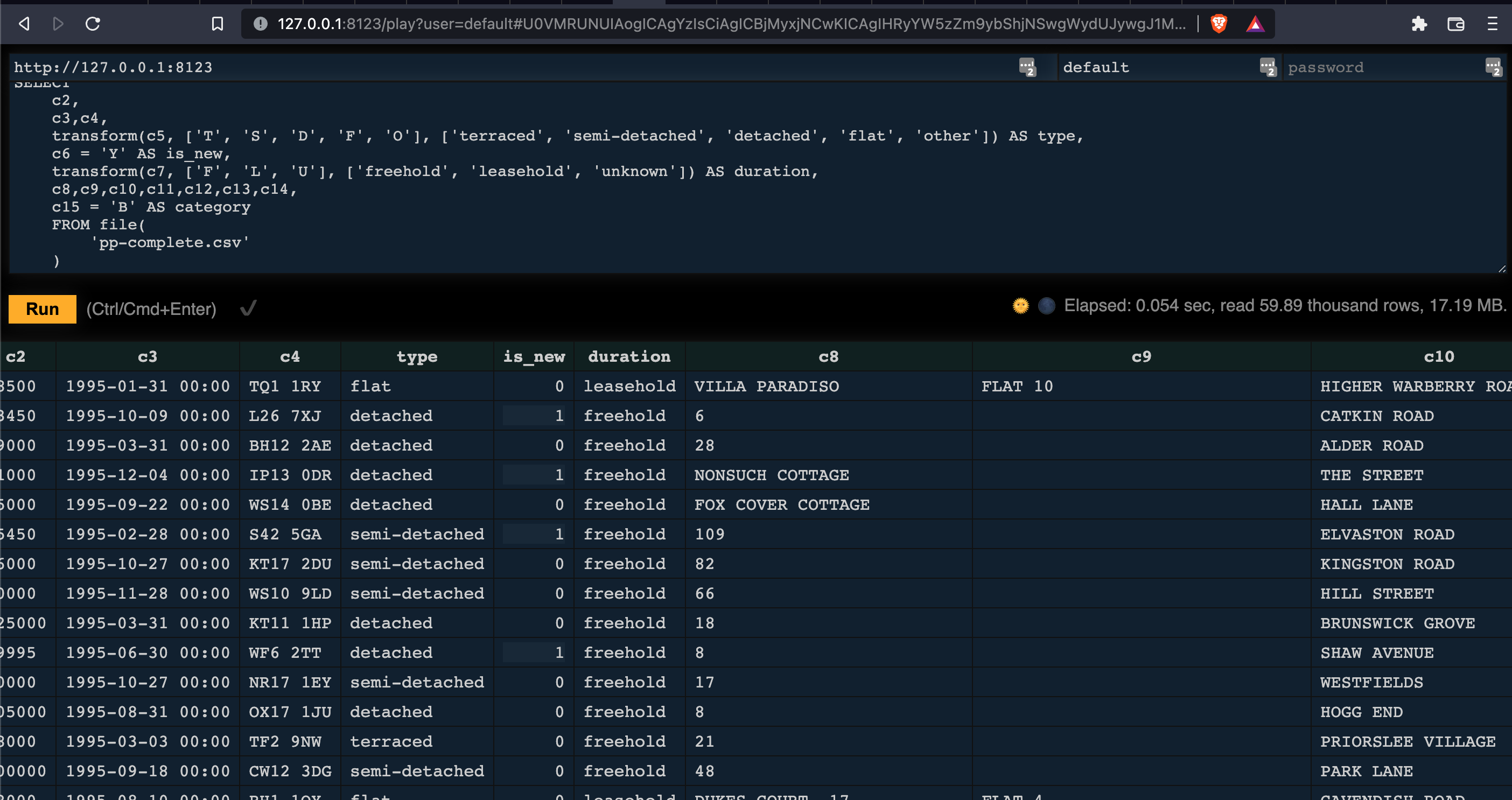The width and height of the screenshot is (1512, 800).
Task: Click the duration column header
Action: tap(629, 356)
